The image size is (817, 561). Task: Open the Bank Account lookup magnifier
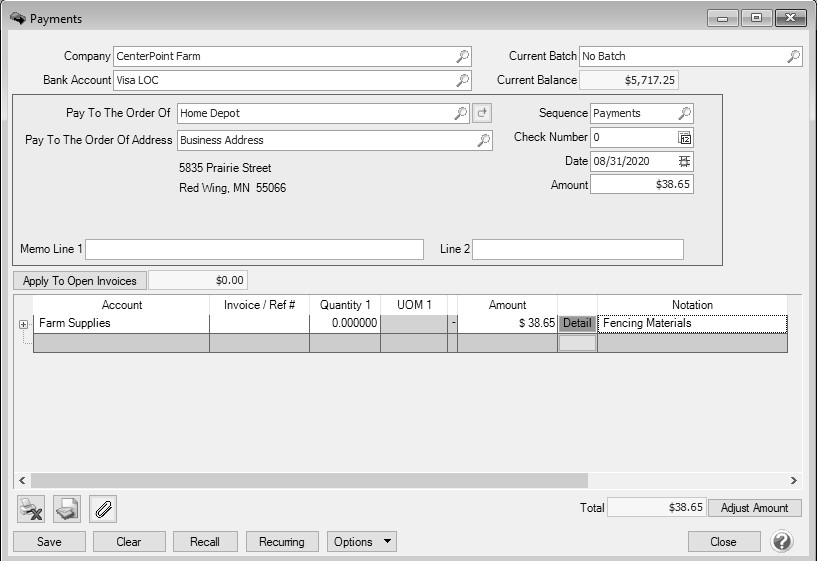[462, 81]
